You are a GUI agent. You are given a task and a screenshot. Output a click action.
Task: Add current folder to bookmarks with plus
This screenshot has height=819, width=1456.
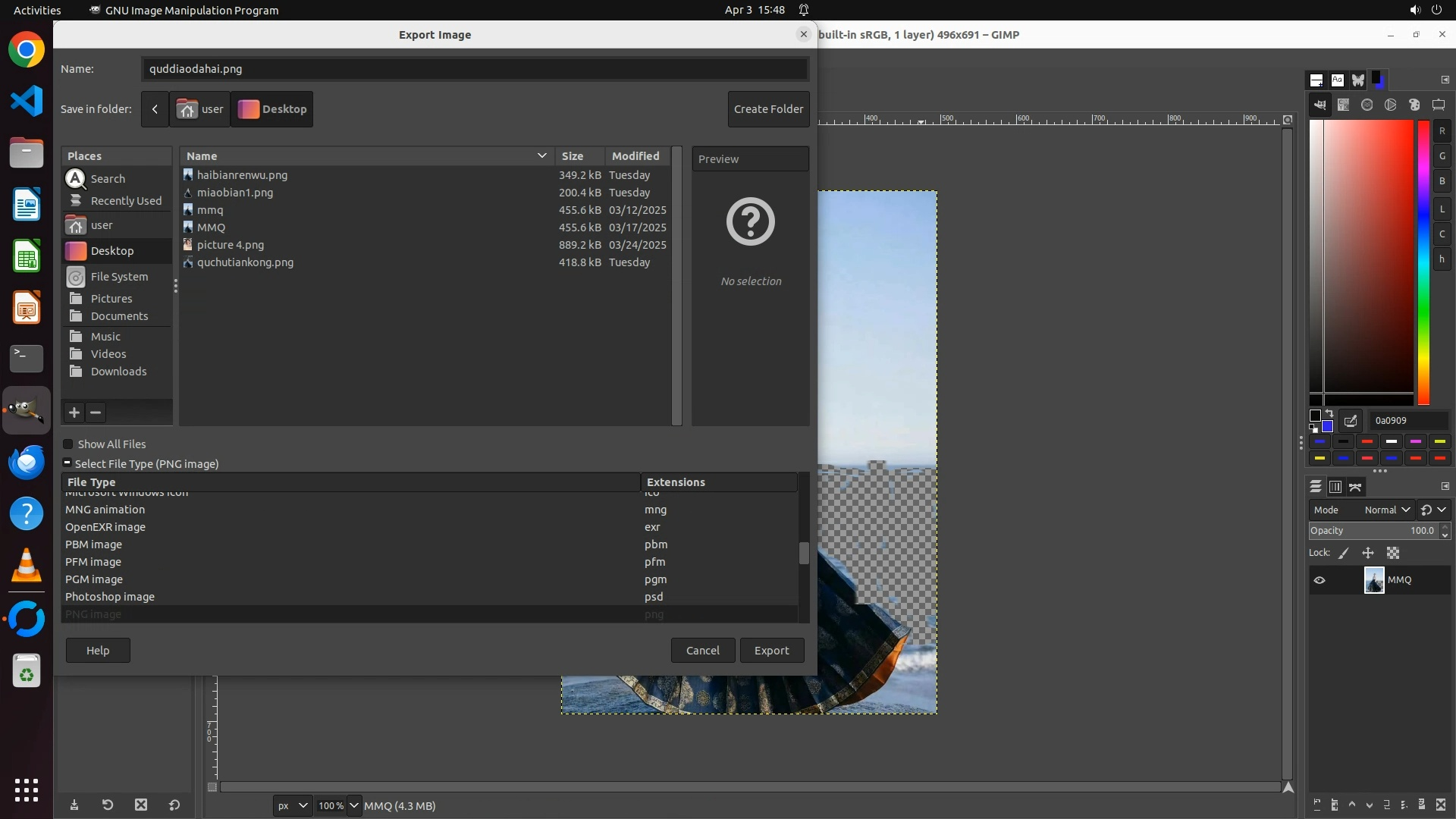click(74, 413)
